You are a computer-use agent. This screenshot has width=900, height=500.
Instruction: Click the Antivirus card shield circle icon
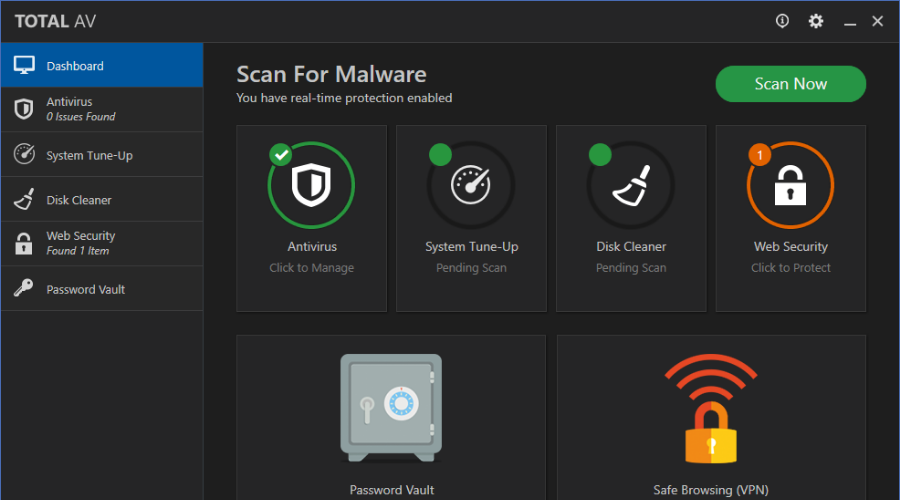coord(311,185)
